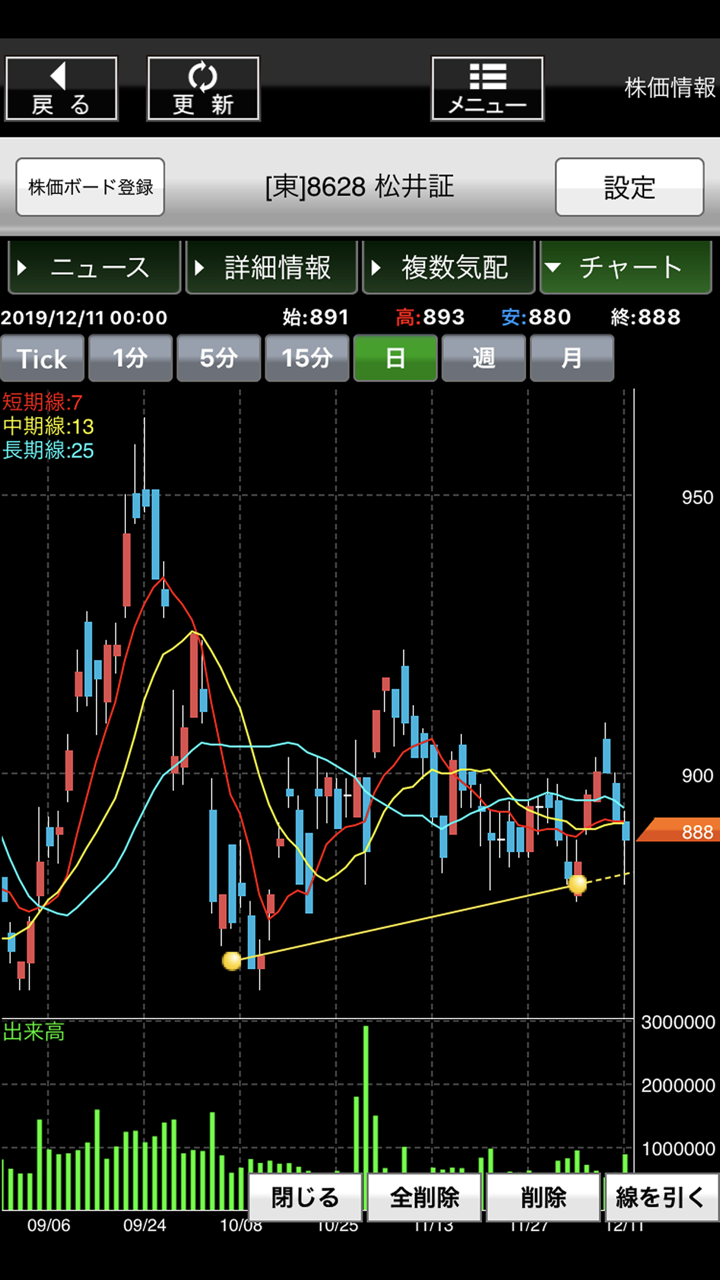Tap the back arrow 戻る button
Viewport: 720px width, 1280px height.
(x=61, y=89)
